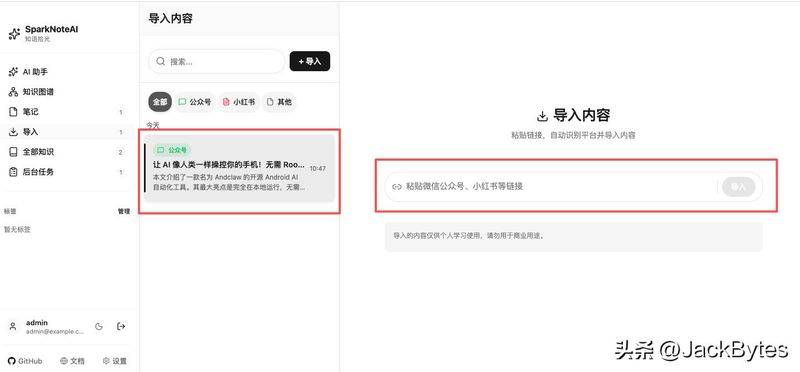Go to 笔记 in the sidebar

[x=66, y=112]
